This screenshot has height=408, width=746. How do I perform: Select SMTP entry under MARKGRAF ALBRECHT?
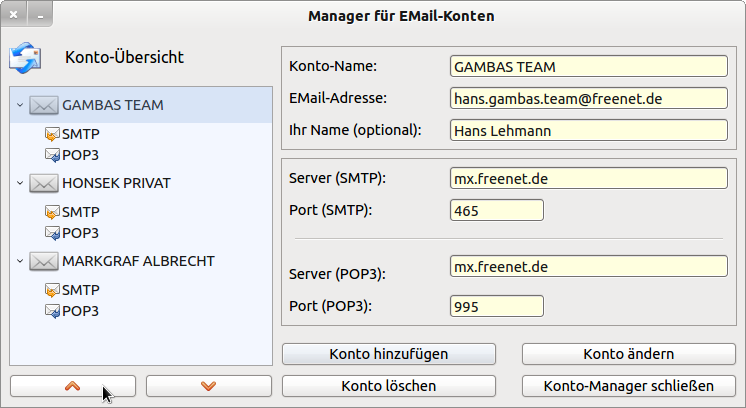(x=80, y=290)
